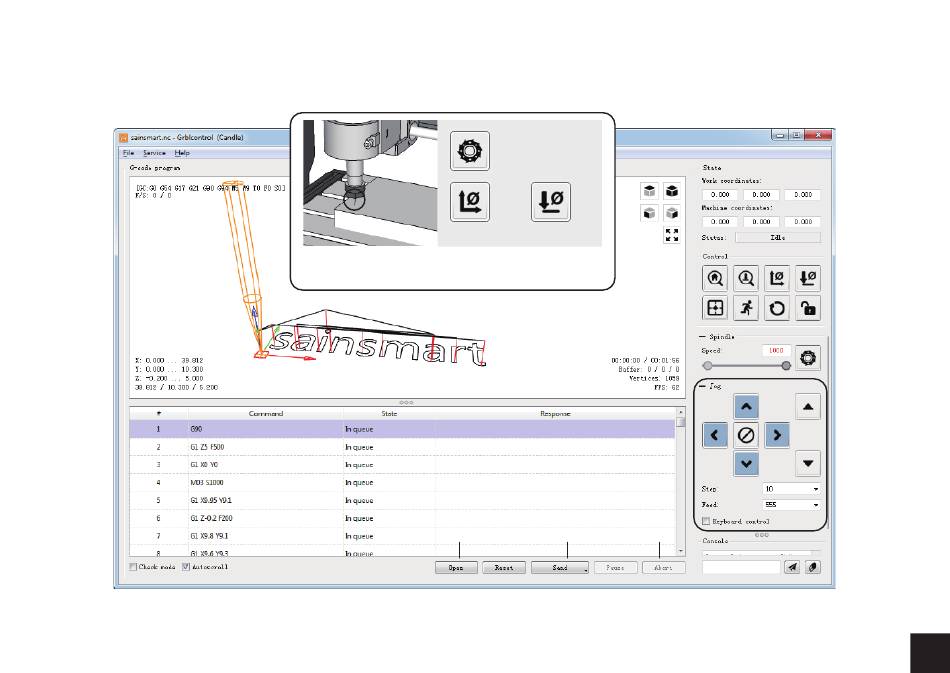
Task: Enable the Keyboard control checkbox
Action: point(706,521)
